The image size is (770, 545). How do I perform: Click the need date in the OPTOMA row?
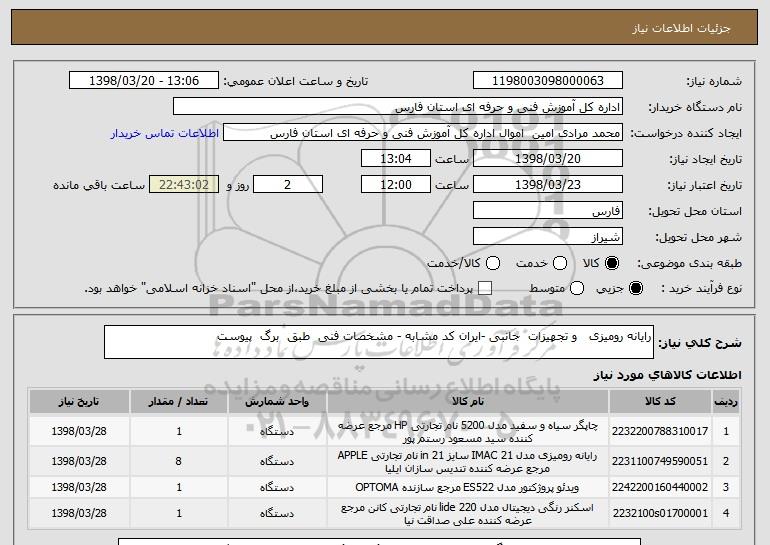pos(79,487)
